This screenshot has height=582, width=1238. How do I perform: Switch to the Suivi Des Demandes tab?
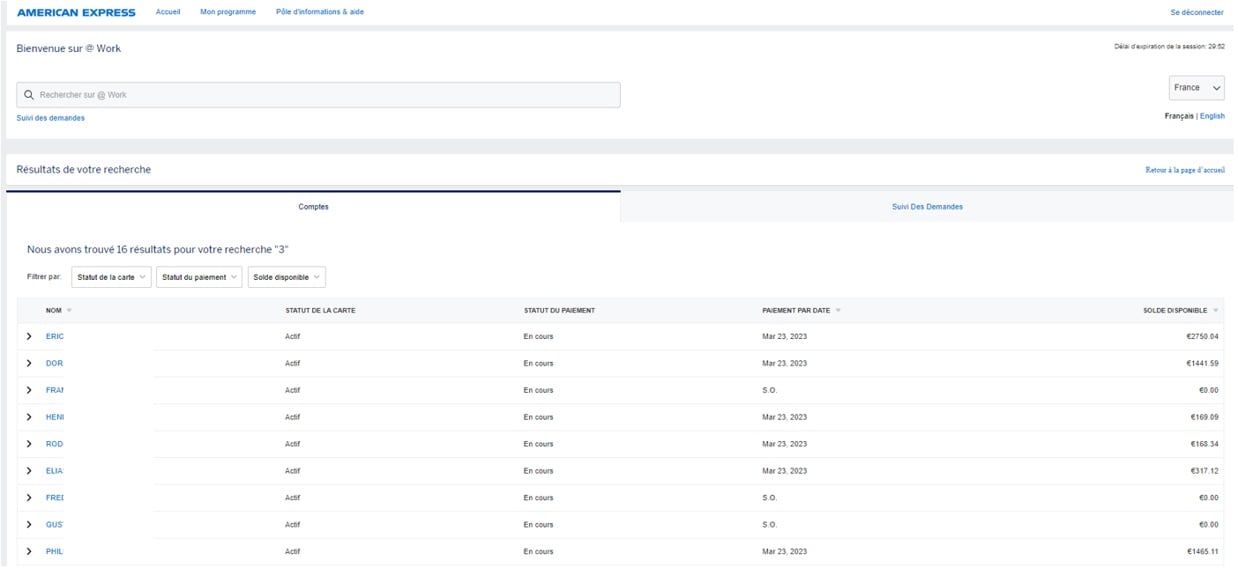(x=927, y=207)
